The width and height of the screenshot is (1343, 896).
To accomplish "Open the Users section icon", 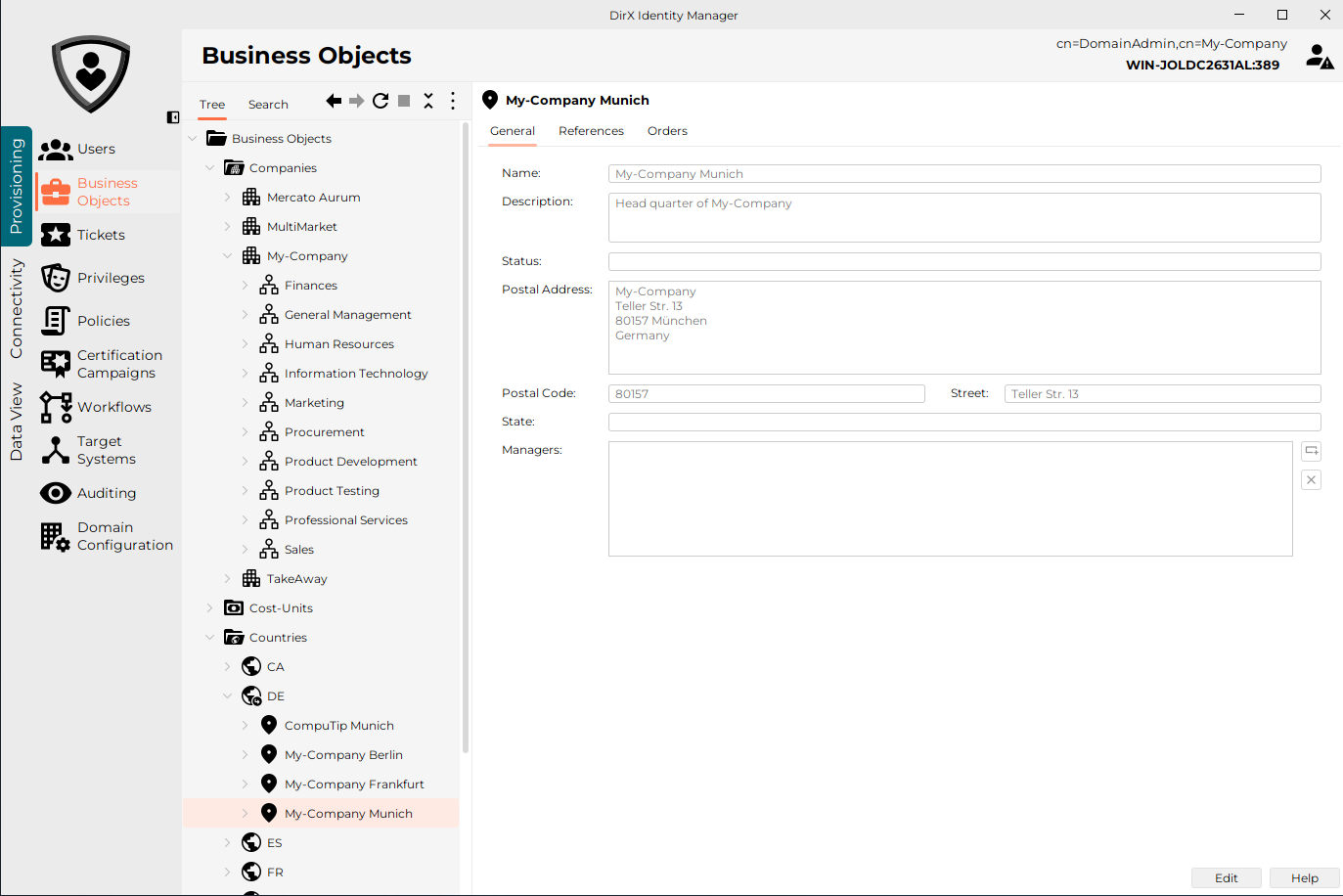I will click(56, 150).
